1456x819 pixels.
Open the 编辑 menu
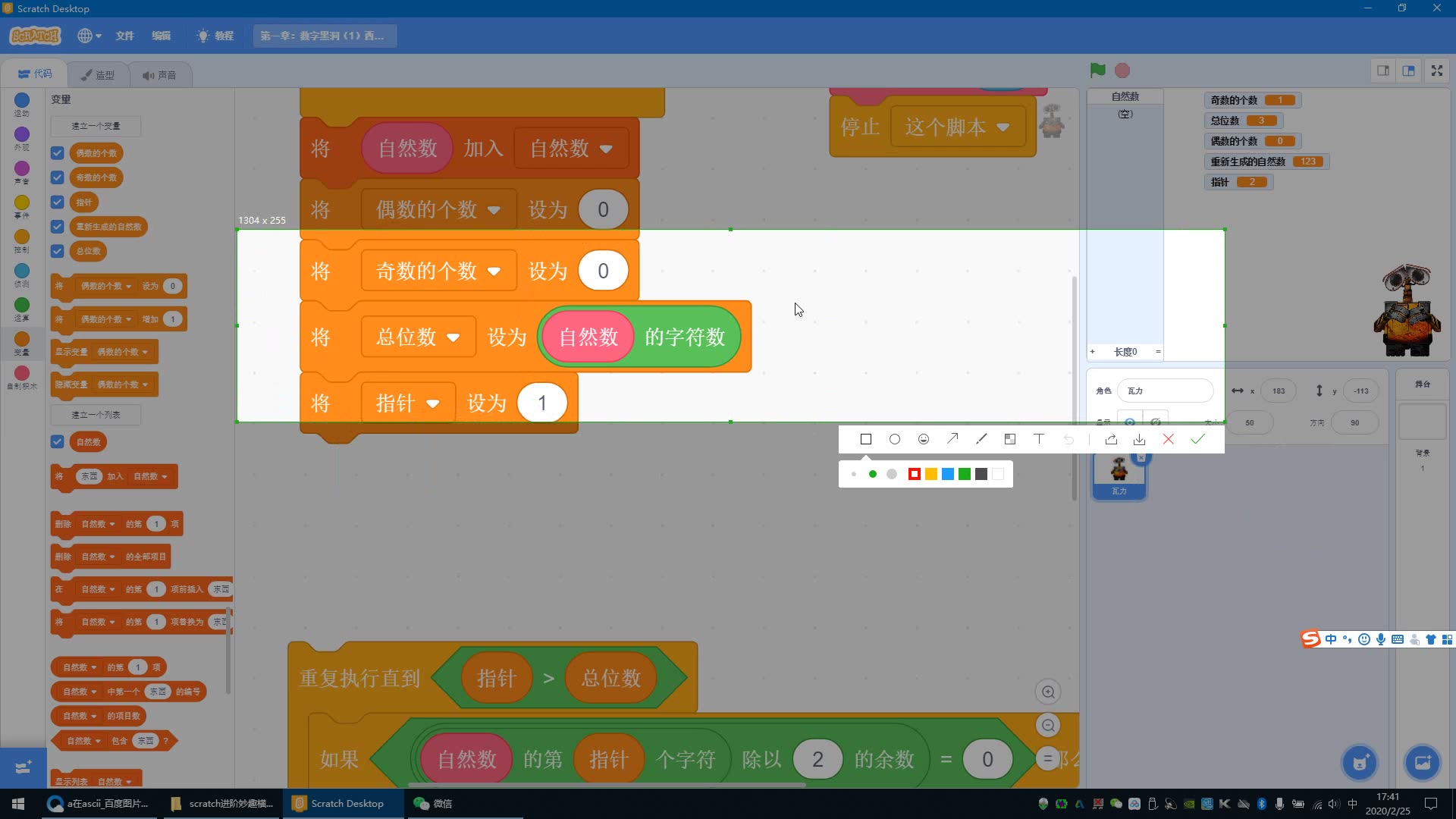[161, 36]
